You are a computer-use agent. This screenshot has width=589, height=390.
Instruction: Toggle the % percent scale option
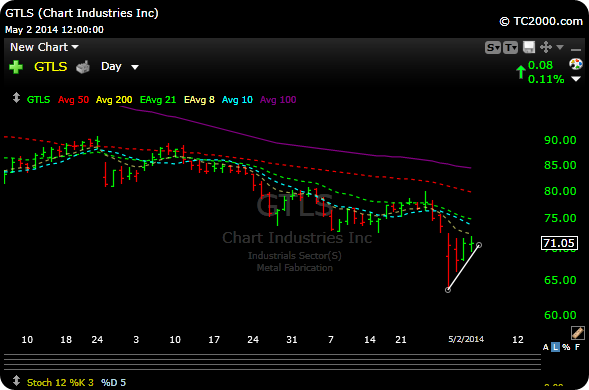point(566,347)
